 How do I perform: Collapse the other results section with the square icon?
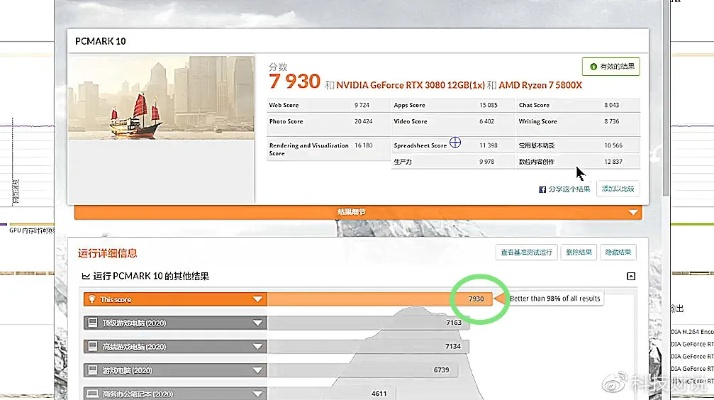tap(631, 276)
